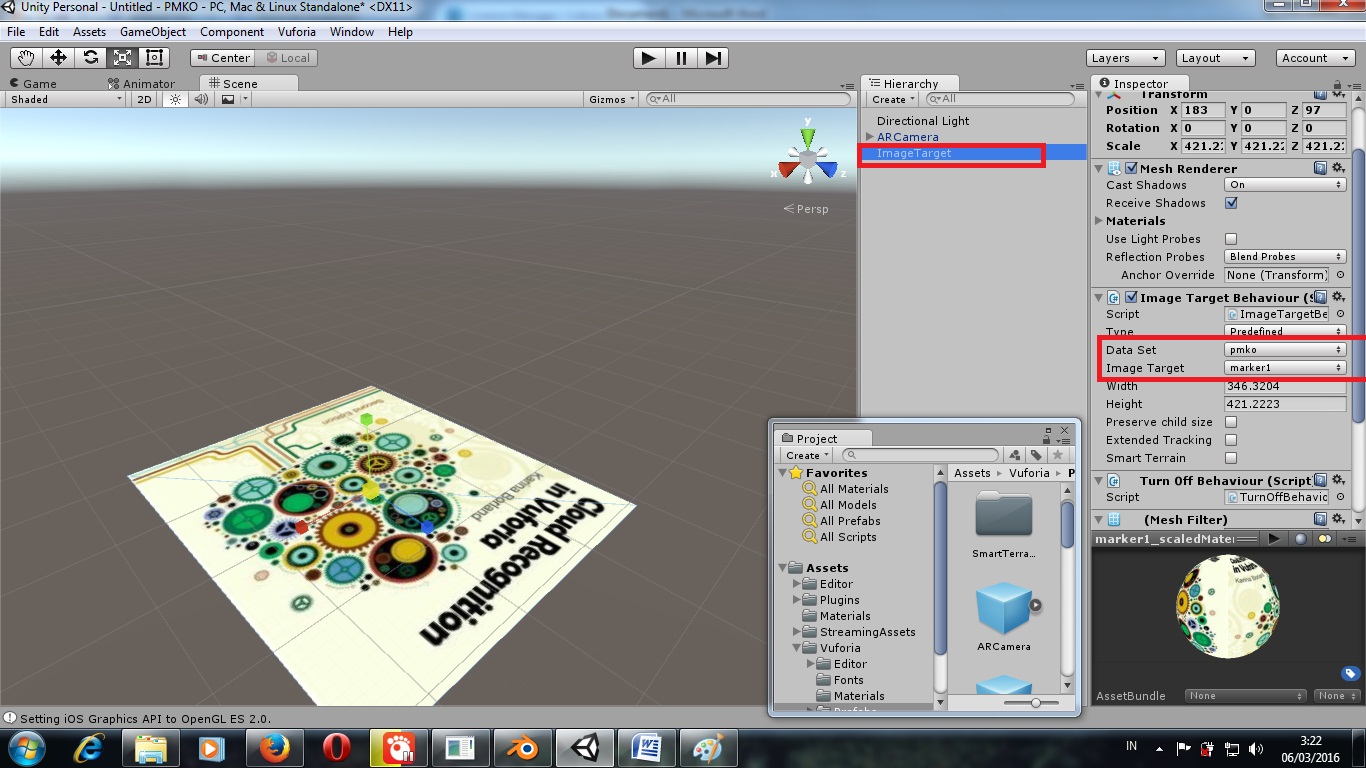1366x768 pixels.
Task: Switch to the Game tab
Action: 32,84
